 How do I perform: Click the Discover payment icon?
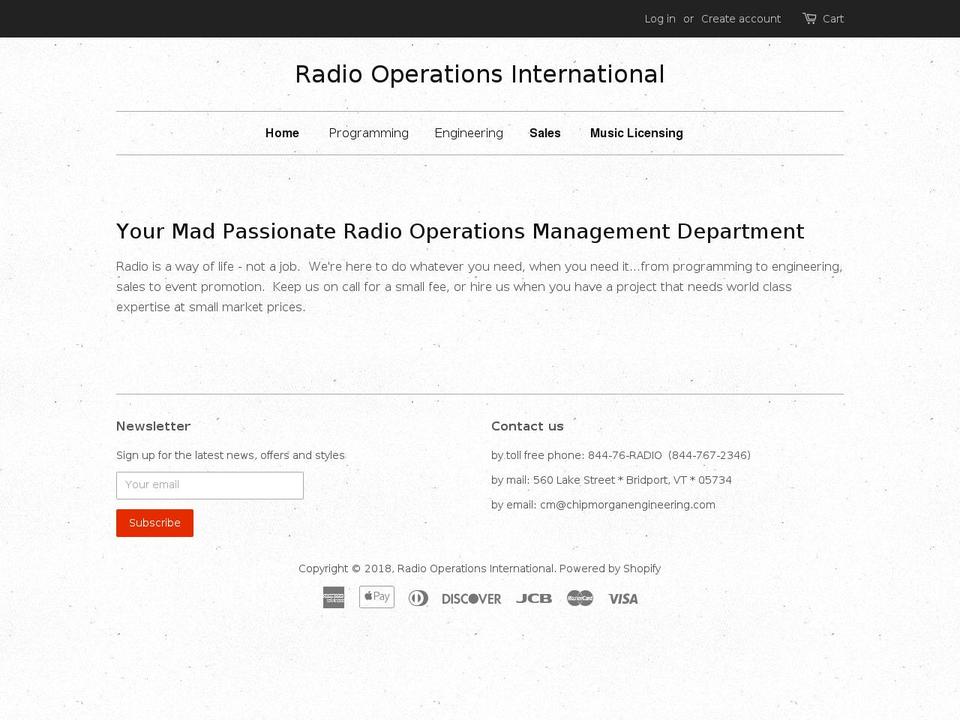471,599
